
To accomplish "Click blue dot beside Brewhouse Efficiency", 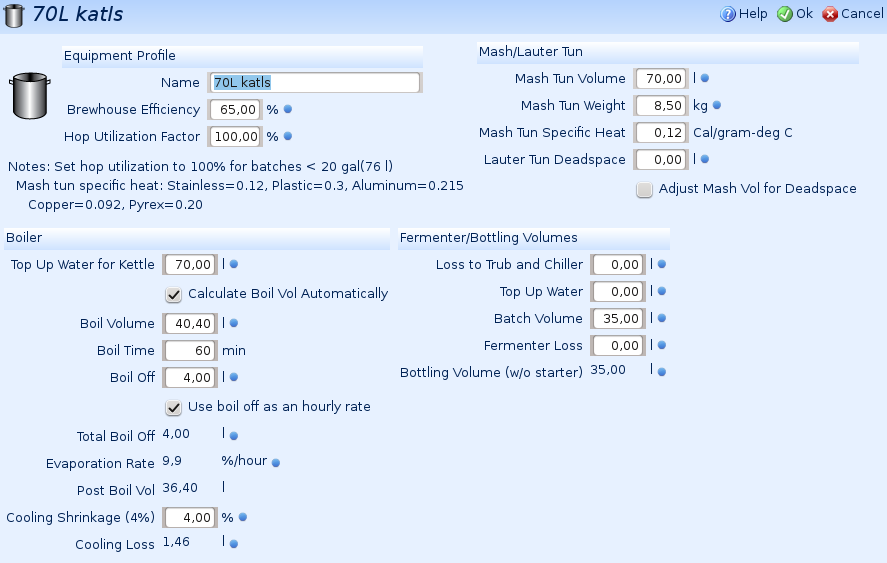I will click(287, 109).
